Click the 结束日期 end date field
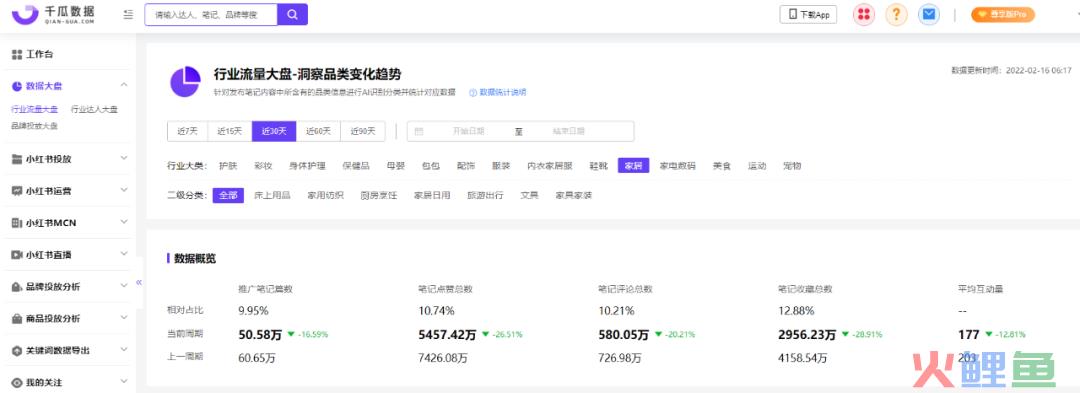This screenshot has height=393, width=1080. click(569, 131)
